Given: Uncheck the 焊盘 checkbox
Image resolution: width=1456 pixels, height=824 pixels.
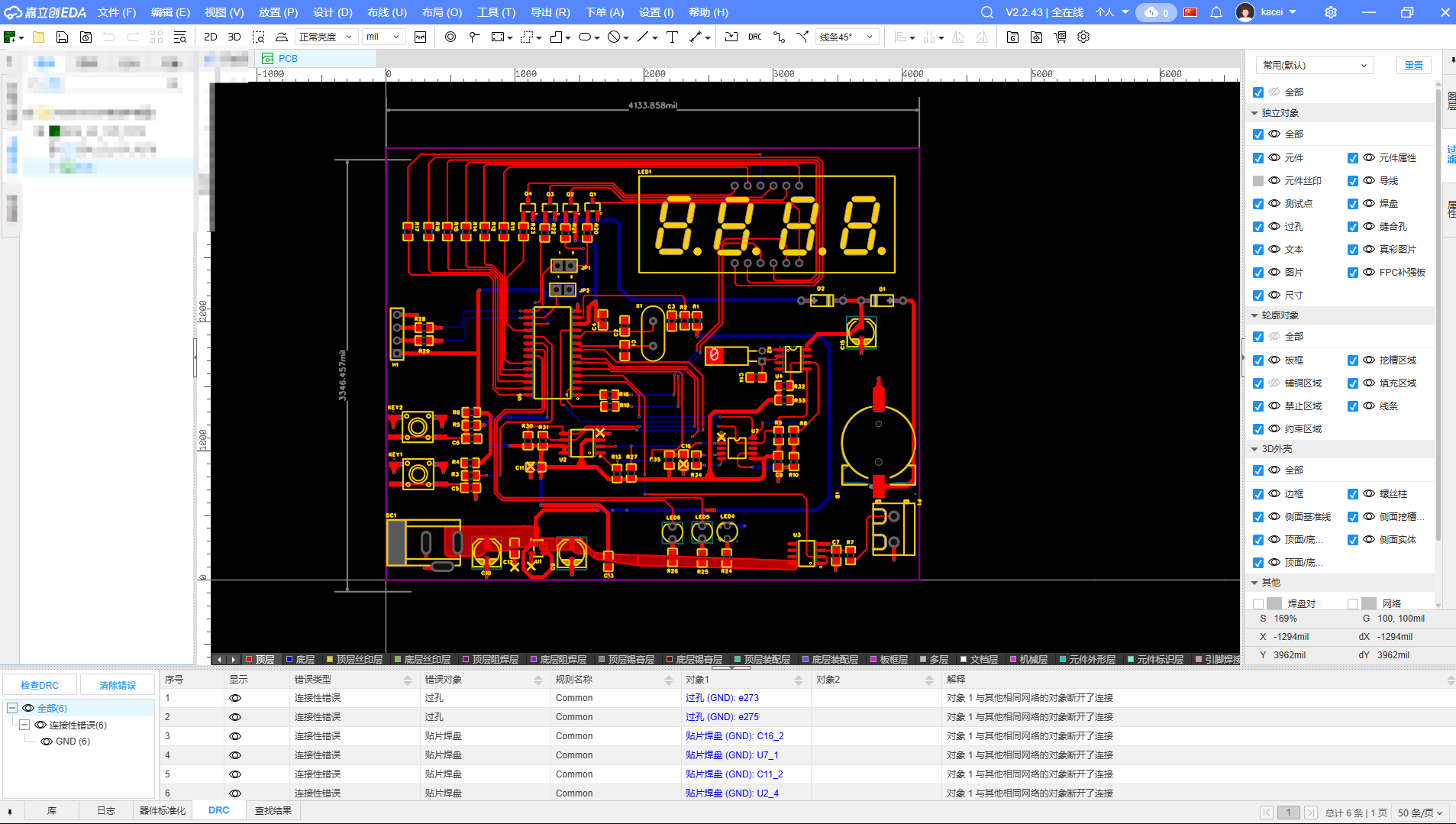Looking at the screenshot, I should tap(1353, 204).
